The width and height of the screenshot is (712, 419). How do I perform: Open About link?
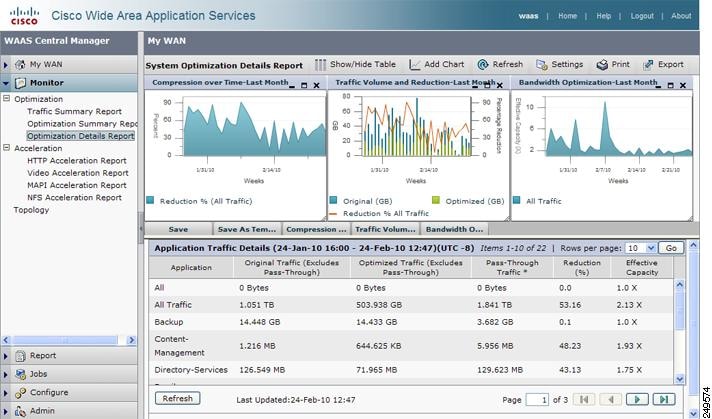681,16
